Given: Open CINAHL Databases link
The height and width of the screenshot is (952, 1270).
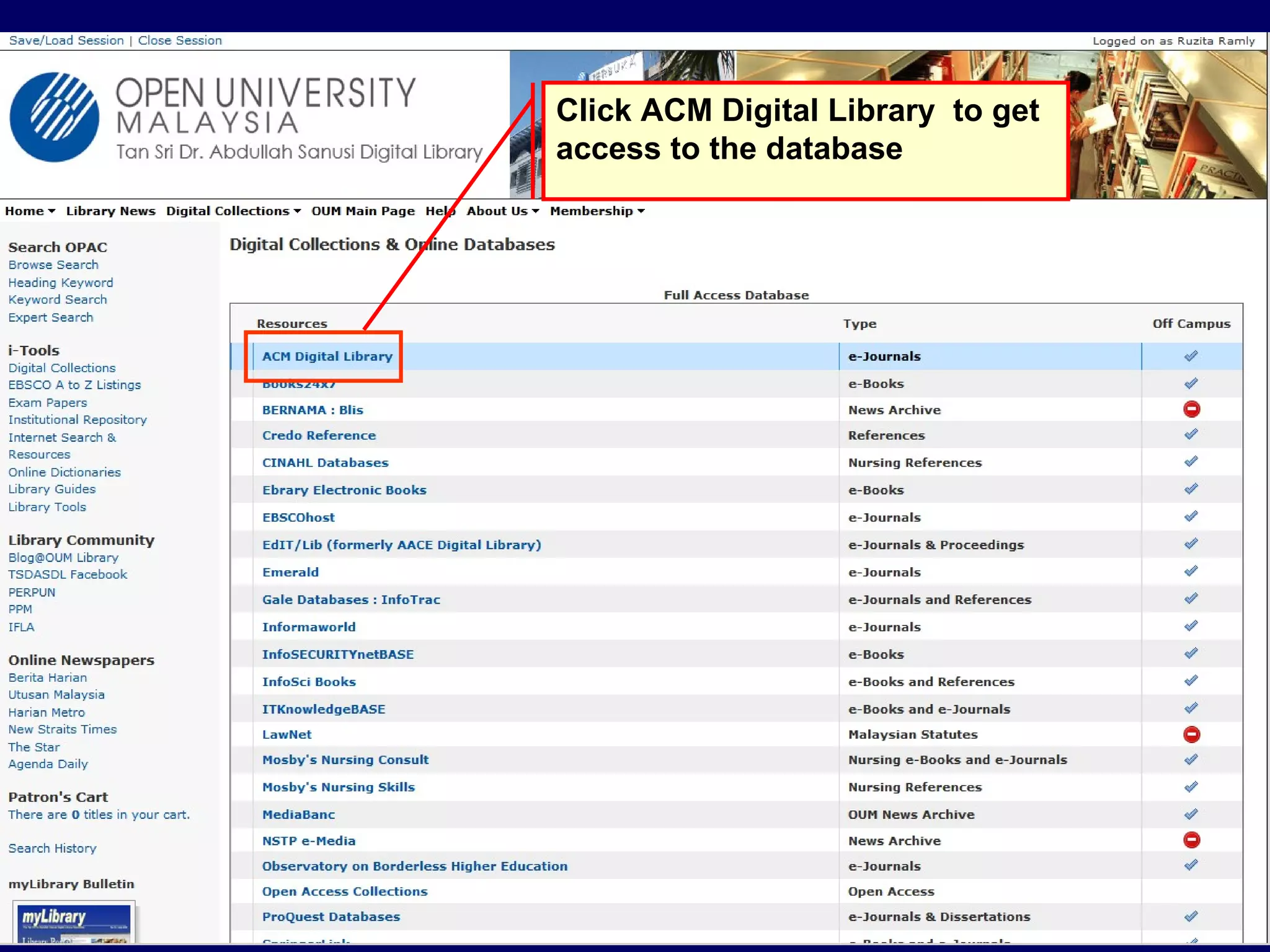Looking at the screenshot, I should [325, 462].
